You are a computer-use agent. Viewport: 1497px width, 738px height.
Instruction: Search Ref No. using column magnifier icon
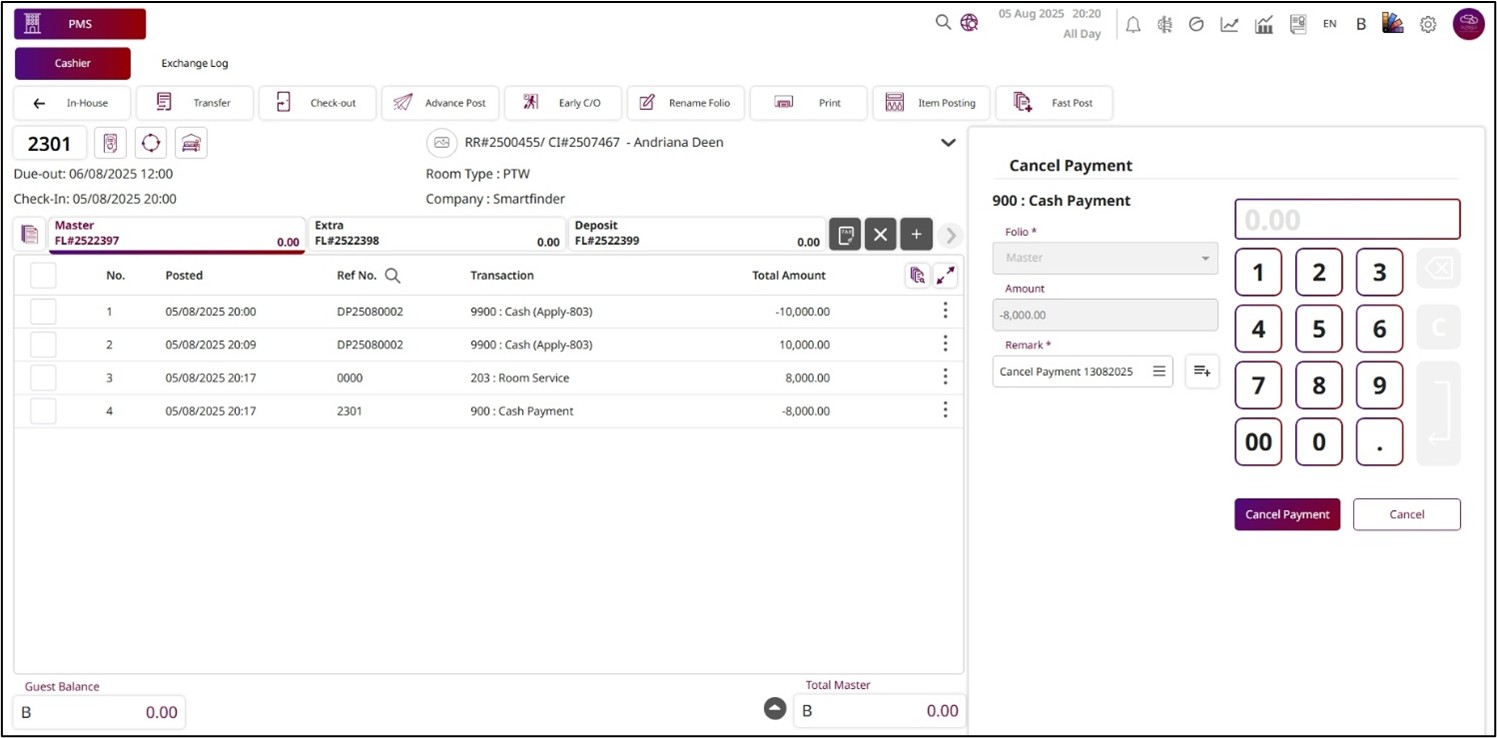[x=393, y=276]
